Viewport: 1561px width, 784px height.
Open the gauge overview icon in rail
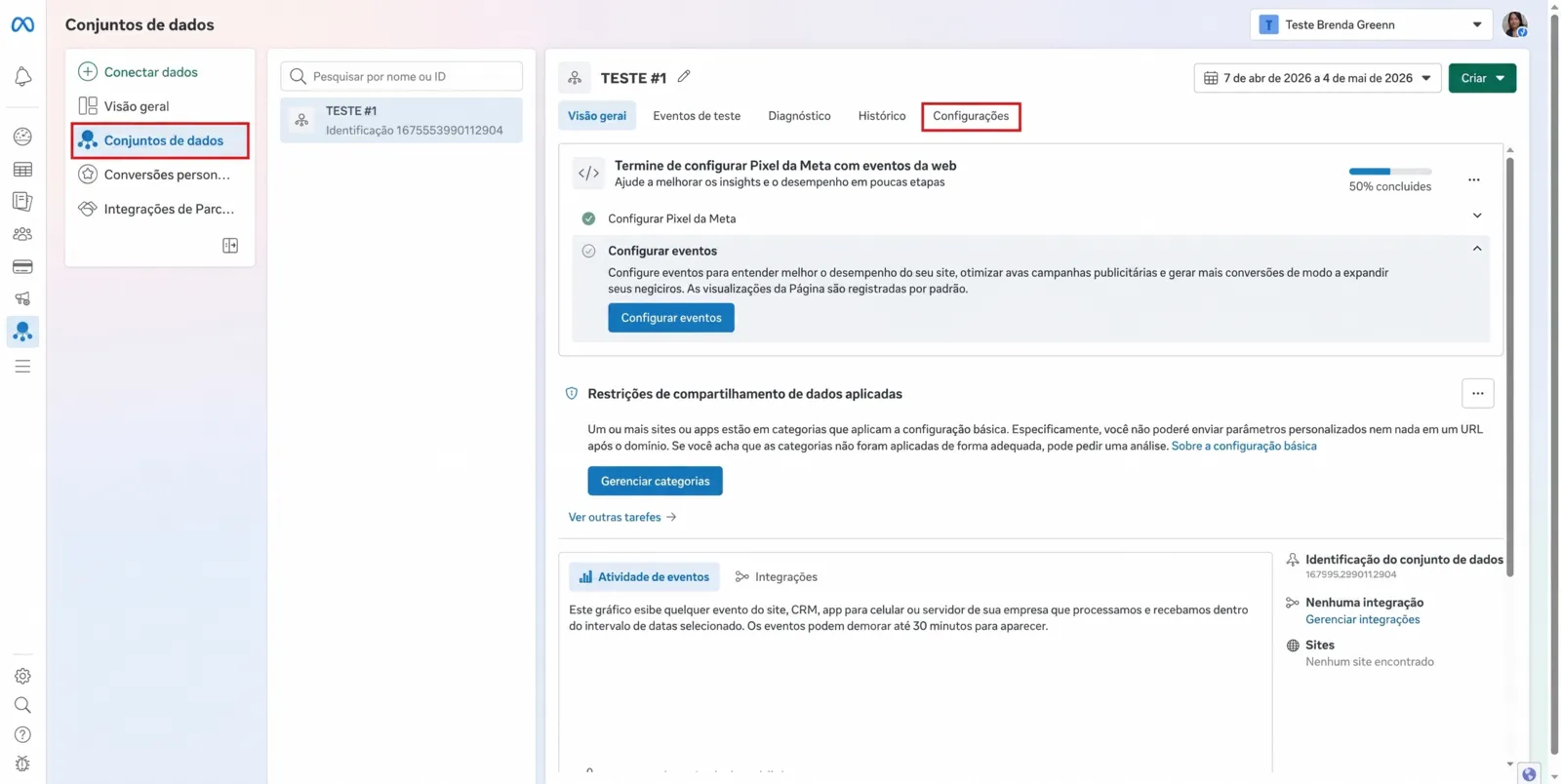pos(22,137)
